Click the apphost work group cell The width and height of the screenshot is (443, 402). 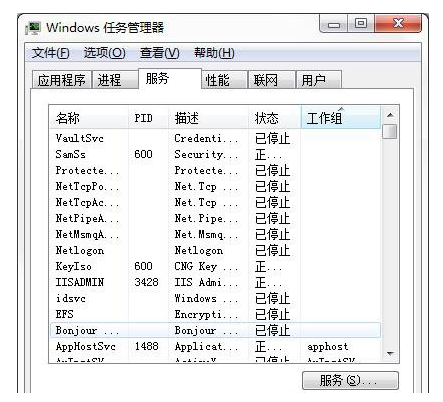coord(328,347)
